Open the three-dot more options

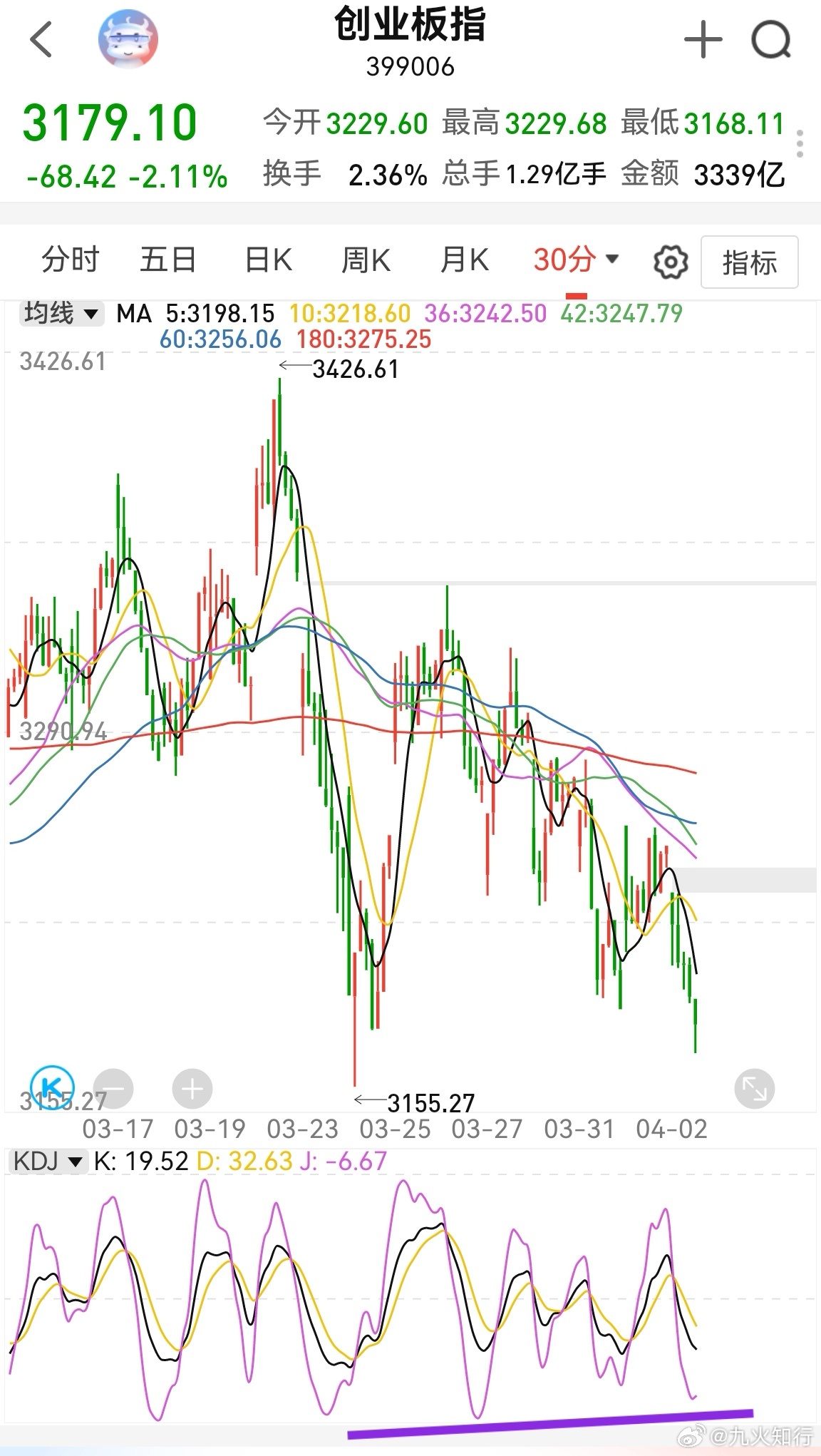point(800,143)
